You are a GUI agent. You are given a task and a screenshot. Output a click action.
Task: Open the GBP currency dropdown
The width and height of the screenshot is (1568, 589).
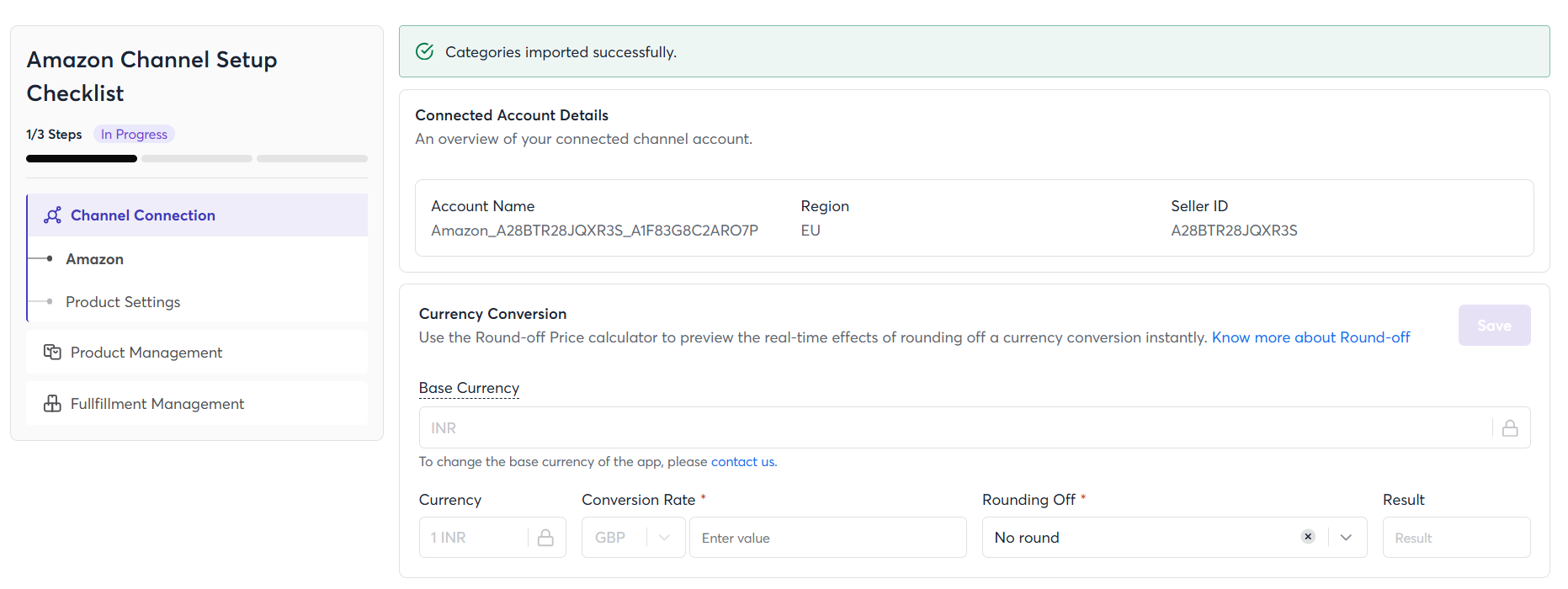point(664,538)
